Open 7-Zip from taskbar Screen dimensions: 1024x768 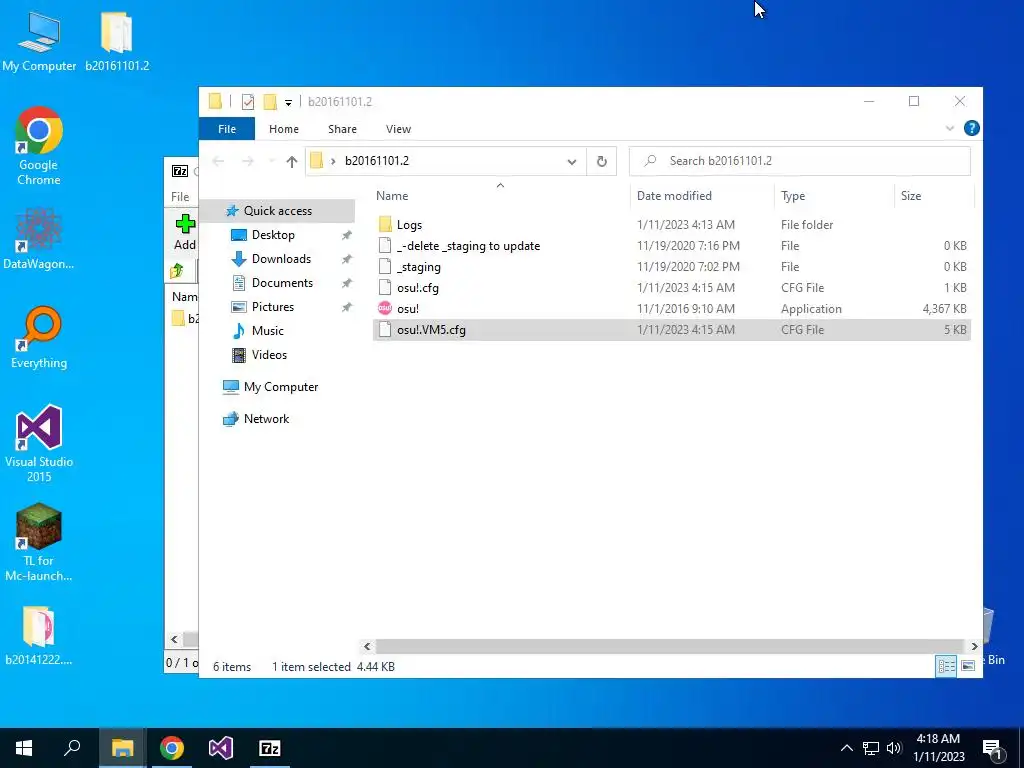click(270, 748)
